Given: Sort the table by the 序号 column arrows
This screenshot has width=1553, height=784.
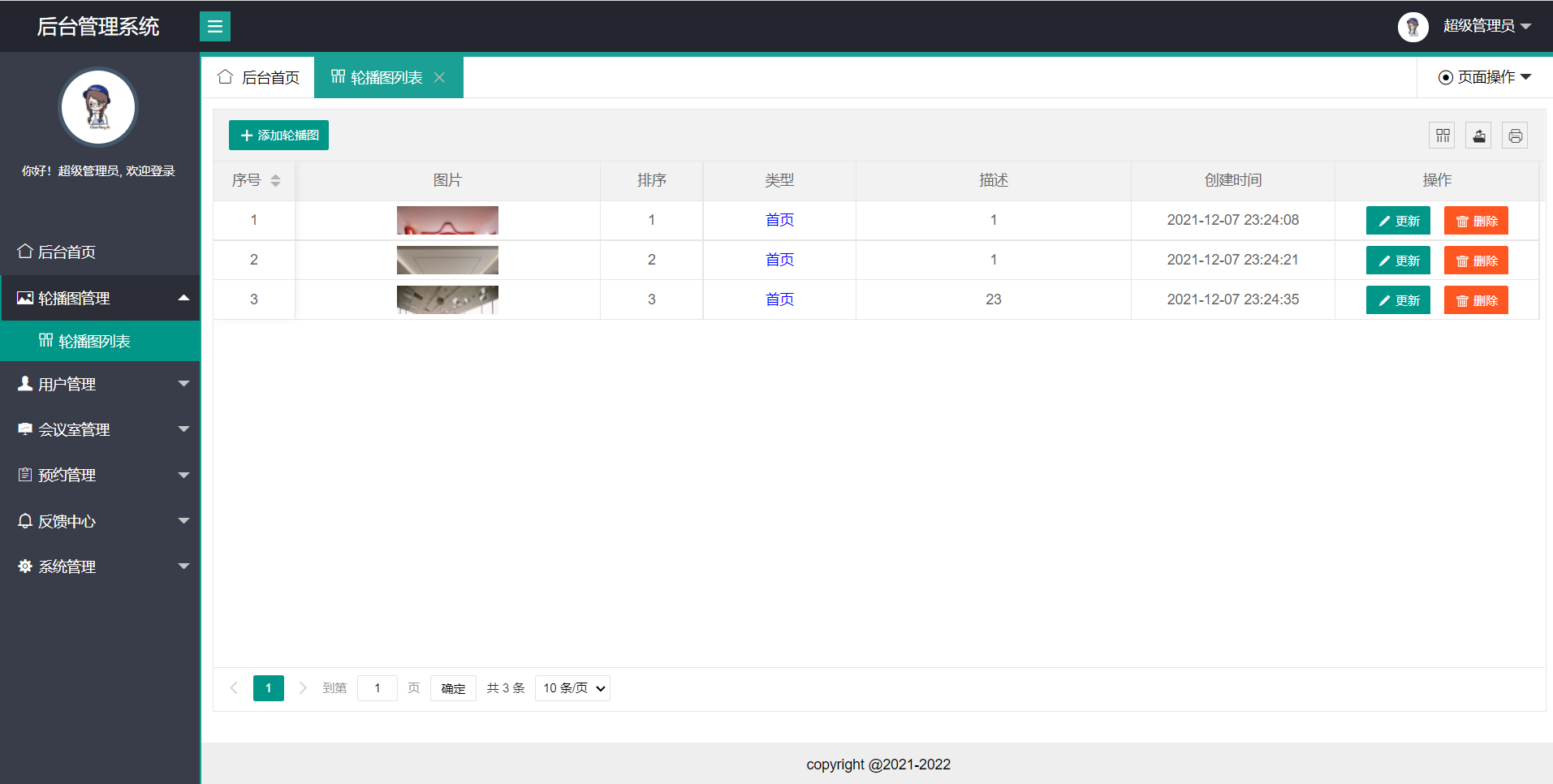Looking at the screenshot, I should [x=276, y=180].
